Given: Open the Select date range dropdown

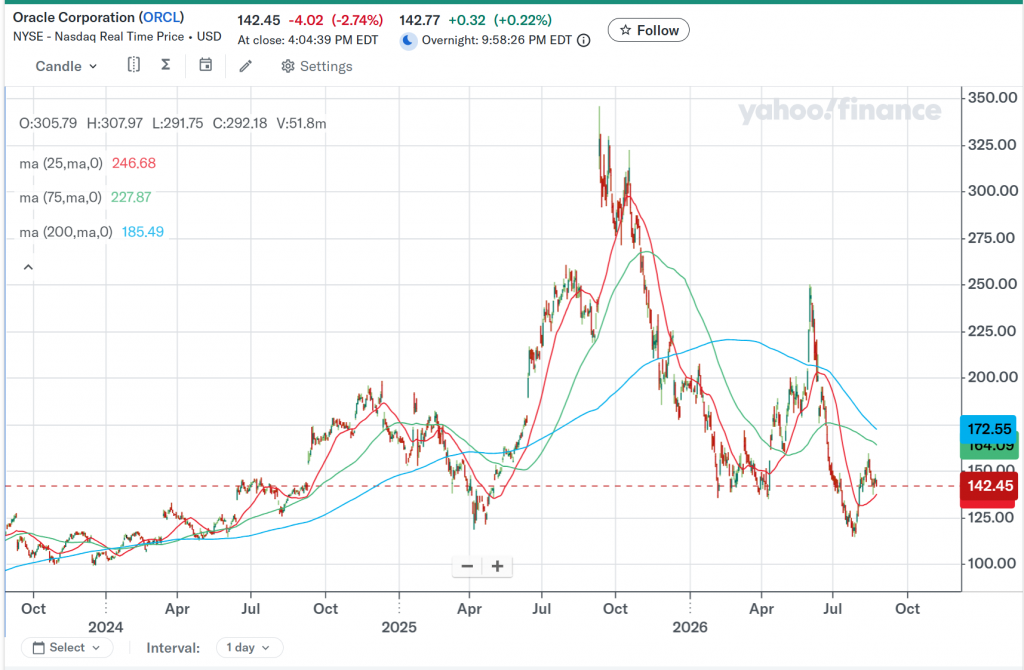Looking at the screenshot, I should pyautogui.click(x=67, y=647).
